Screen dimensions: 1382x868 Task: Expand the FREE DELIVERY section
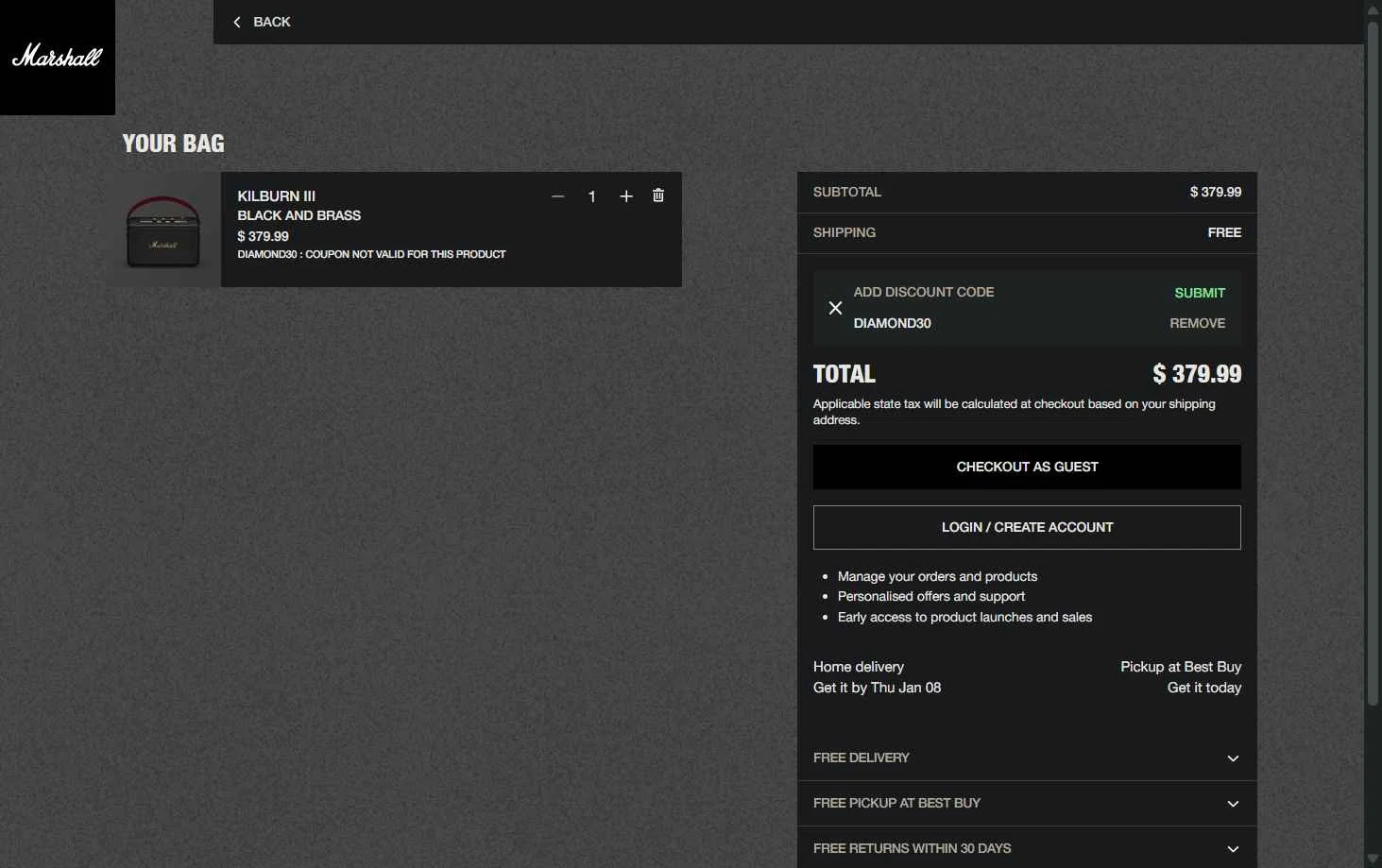click(1027, 757)
